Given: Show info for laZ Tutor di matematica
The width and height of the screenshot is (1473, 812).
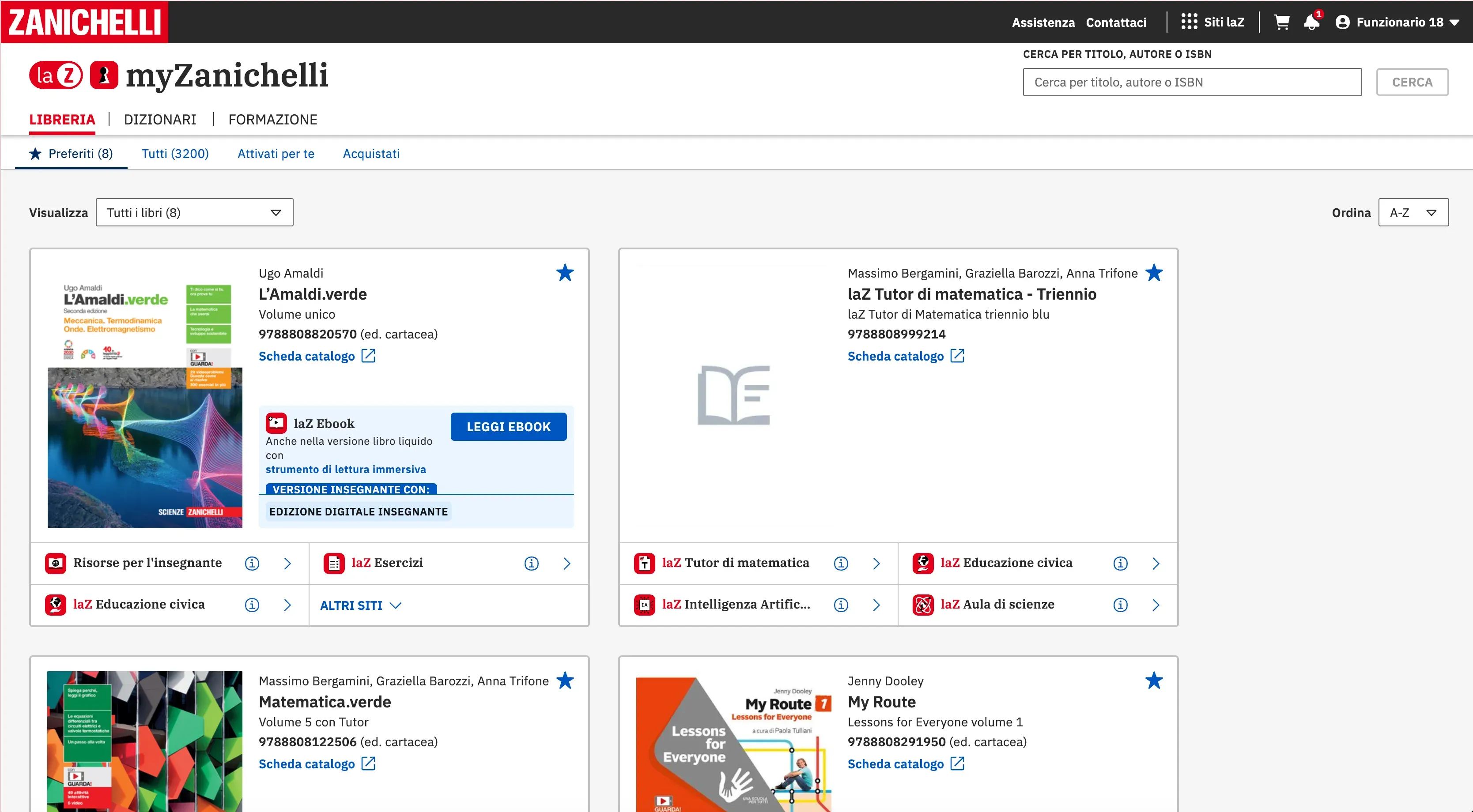Looking at the screenshot, I should (841, 564).
